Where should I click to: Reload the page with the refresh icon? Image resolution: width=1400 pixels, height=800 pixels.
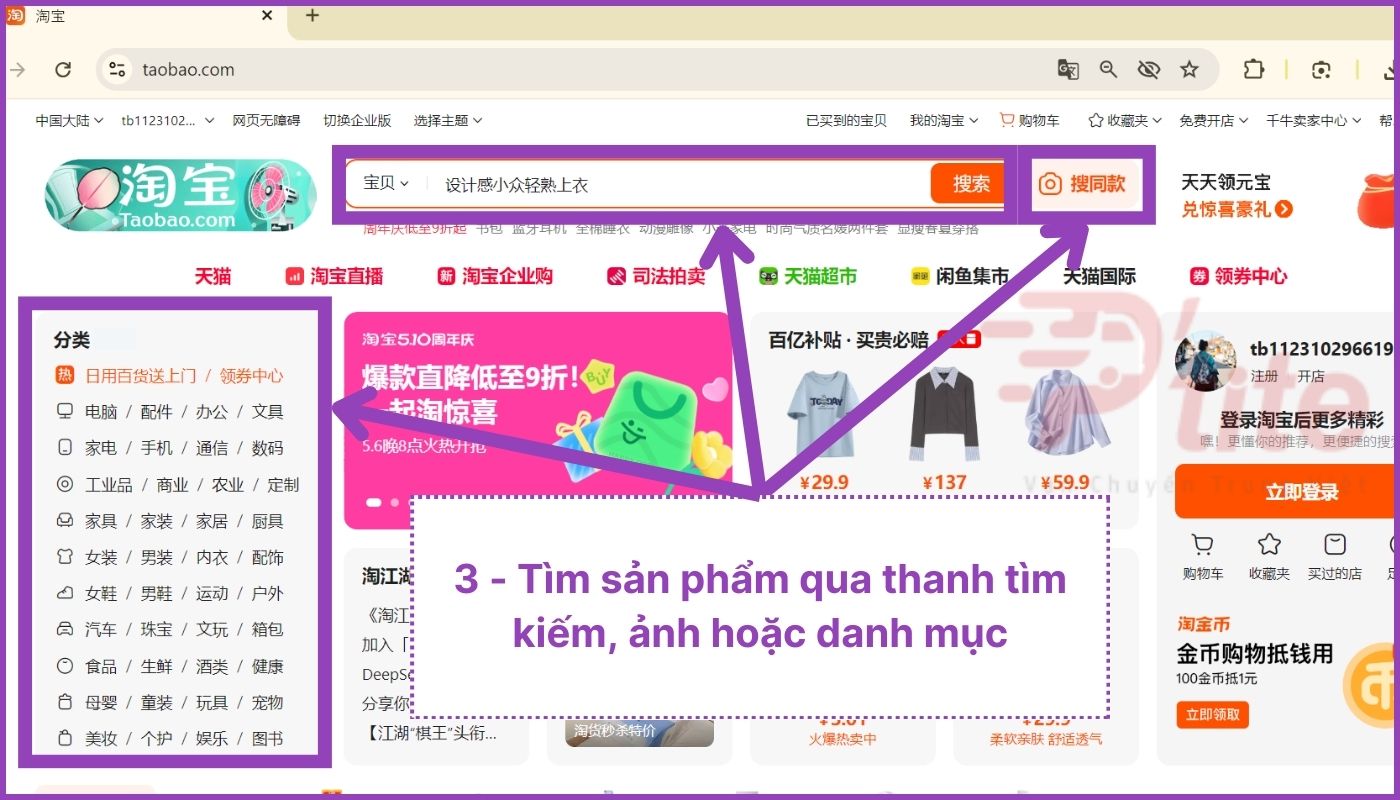(63, 70)
